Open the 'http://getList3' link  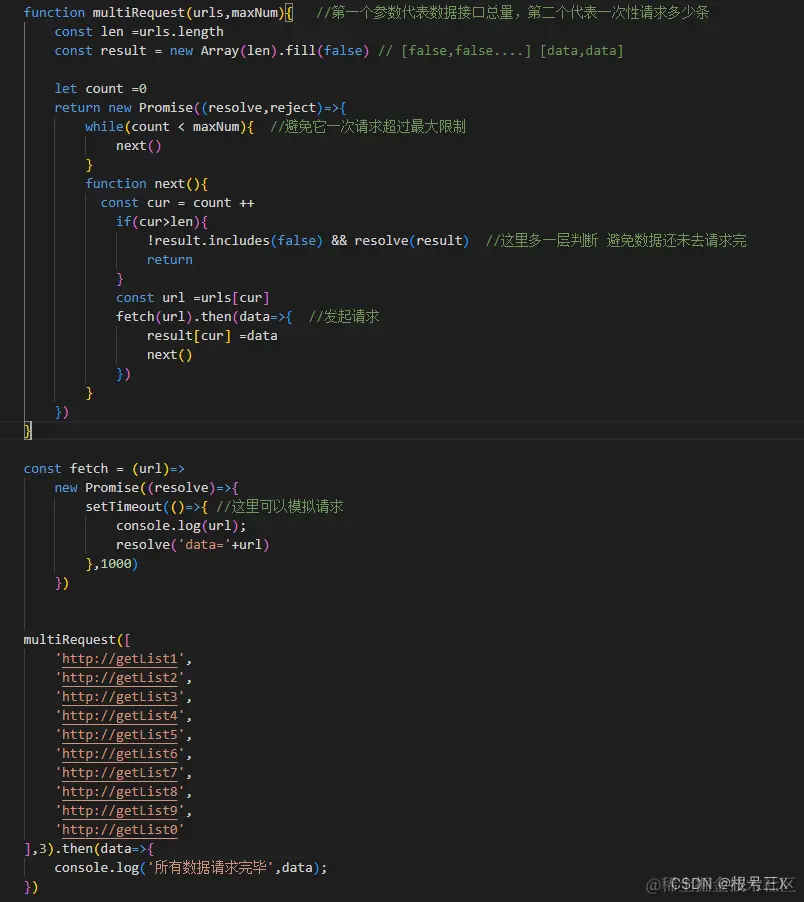coord(120,697)
